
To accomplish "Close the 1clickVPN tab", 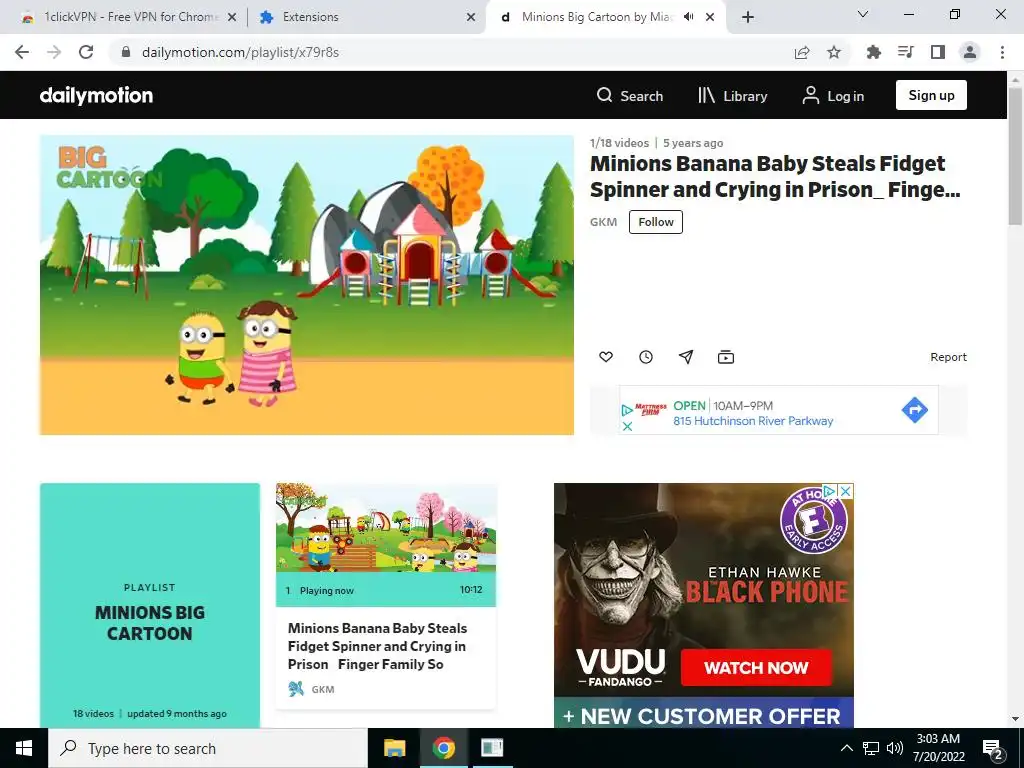I will (232, 18).
